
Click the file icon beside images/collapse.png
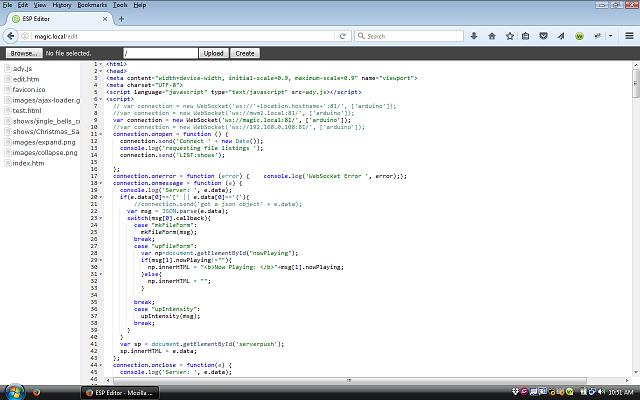tap(8, 153)
